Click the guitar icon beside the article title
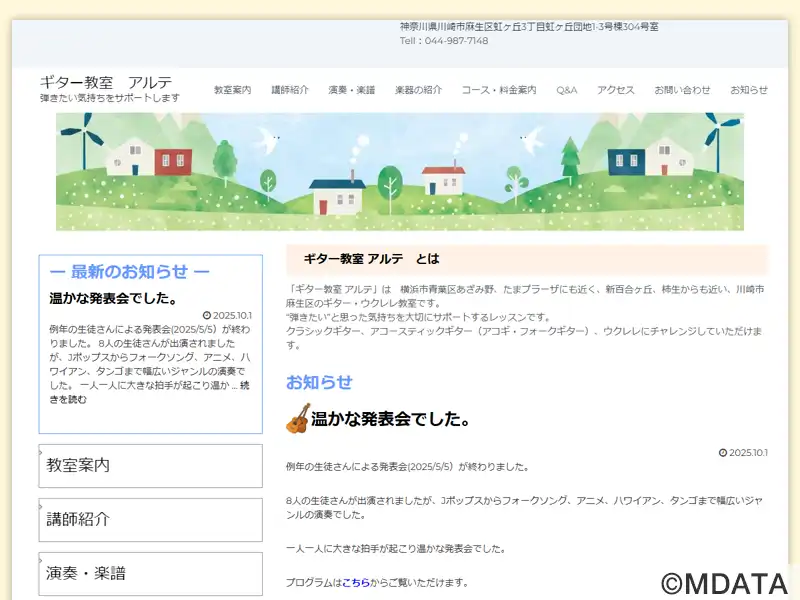This screenshot has width=800, height=600. coord(298,419)
